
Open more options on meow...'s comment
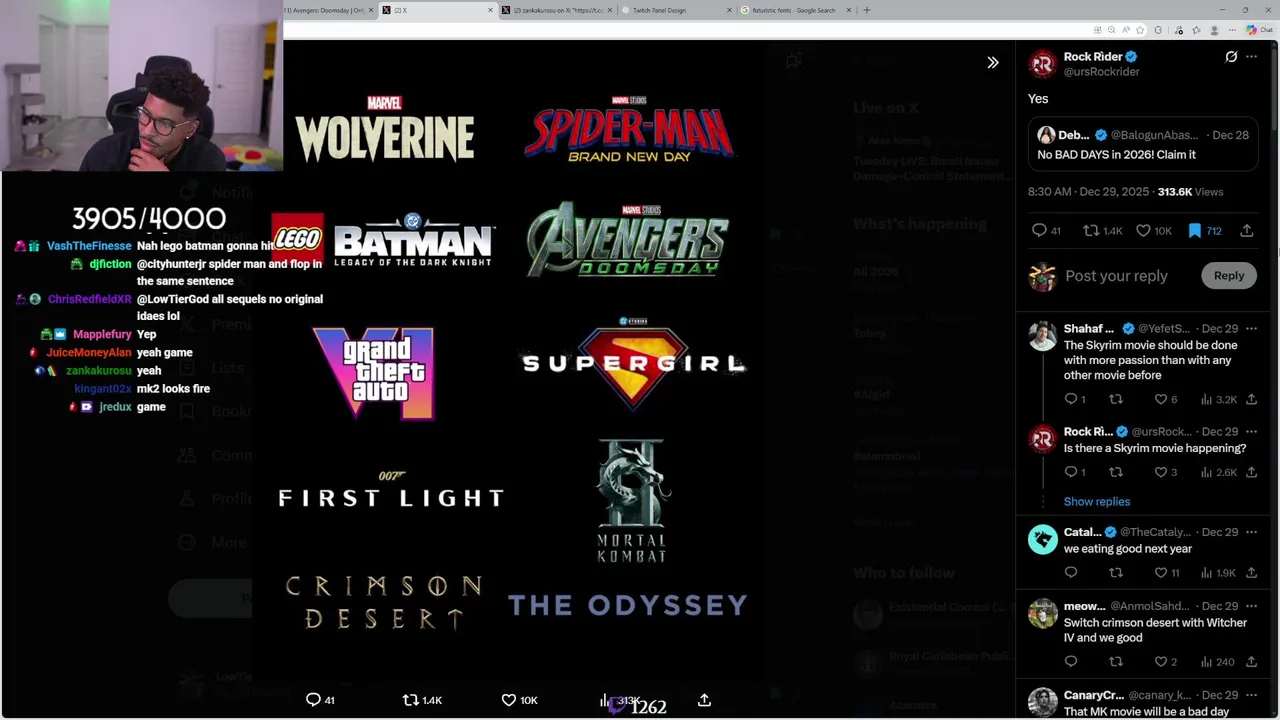[x=1251, y=606]
